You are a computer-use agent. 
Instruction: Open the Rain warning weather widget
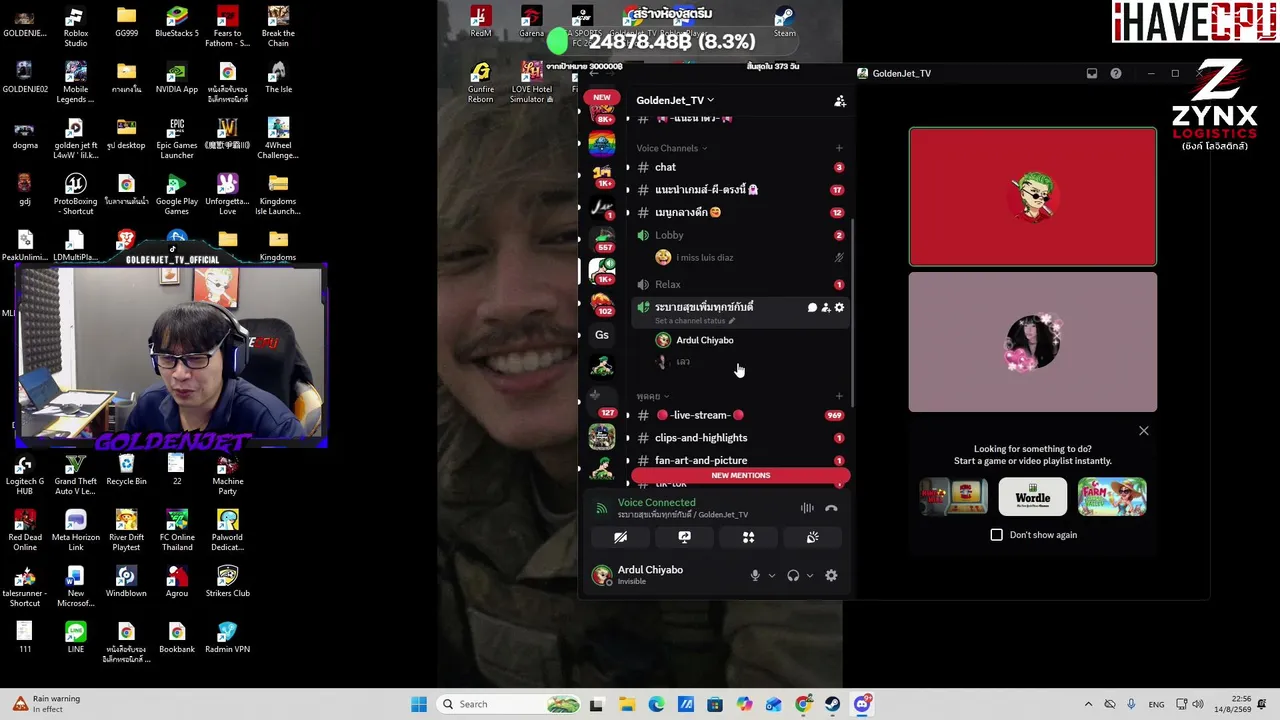(47, 704)
